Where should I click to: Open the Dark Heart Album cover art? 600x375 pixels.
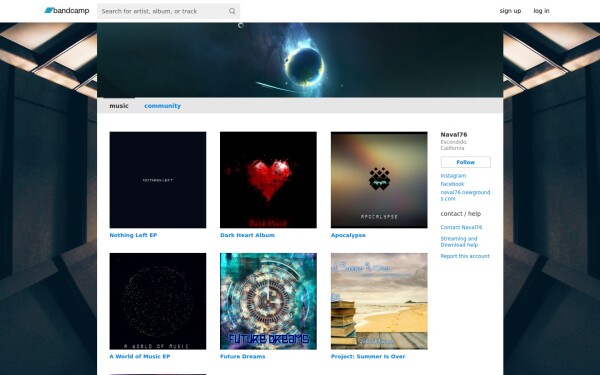[x=268, y=180]
